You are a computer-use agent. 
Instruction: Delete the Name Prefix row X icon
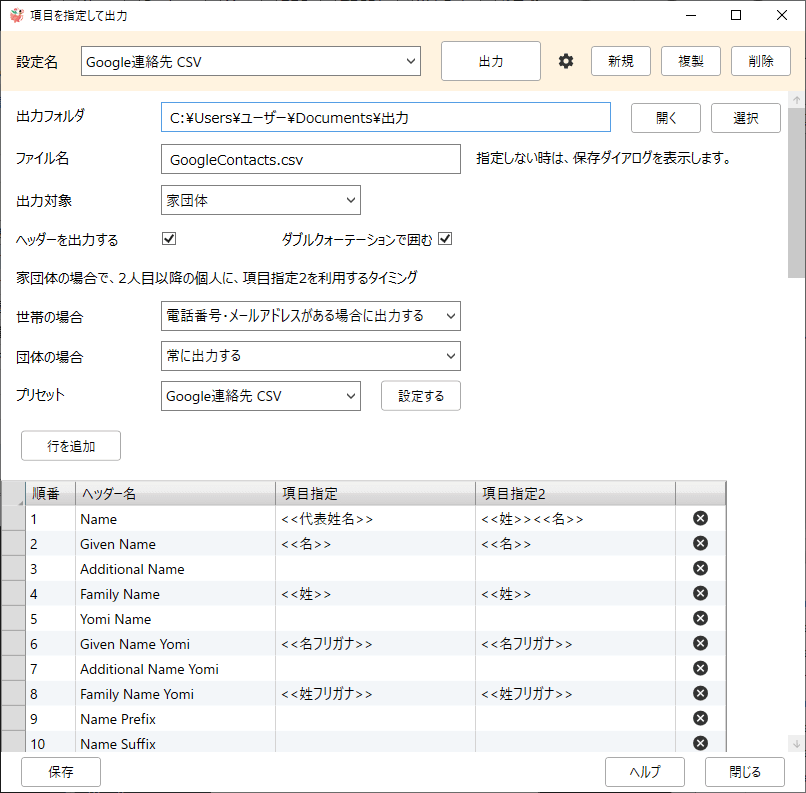pos(700,719)
